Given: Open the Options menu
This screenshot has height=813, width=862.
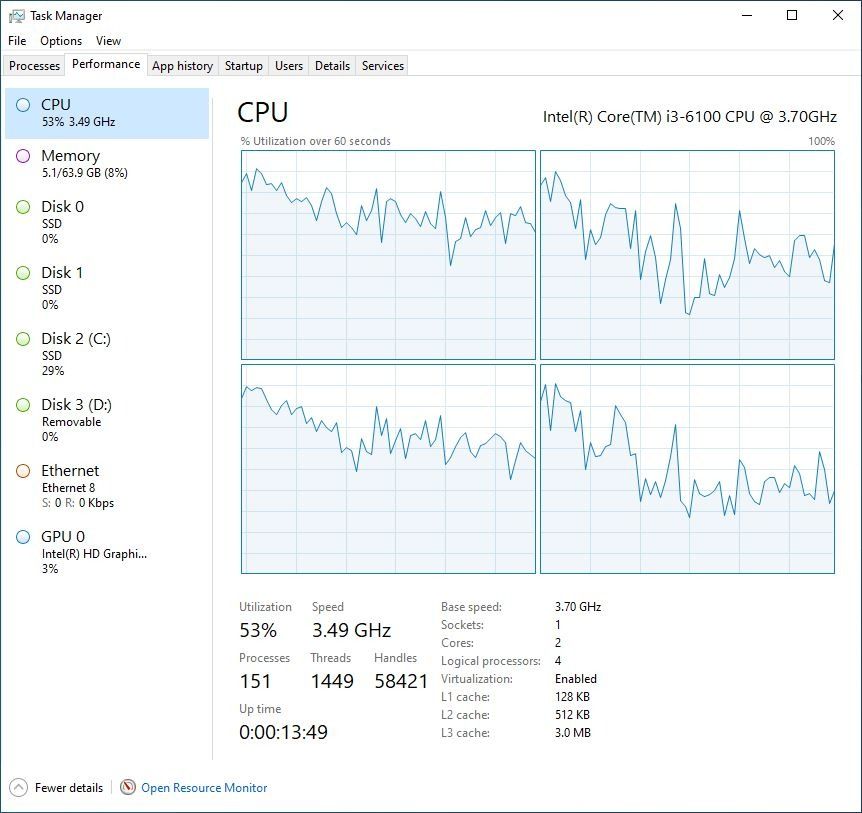Looking at the screenshot, I should click(61, 41).
